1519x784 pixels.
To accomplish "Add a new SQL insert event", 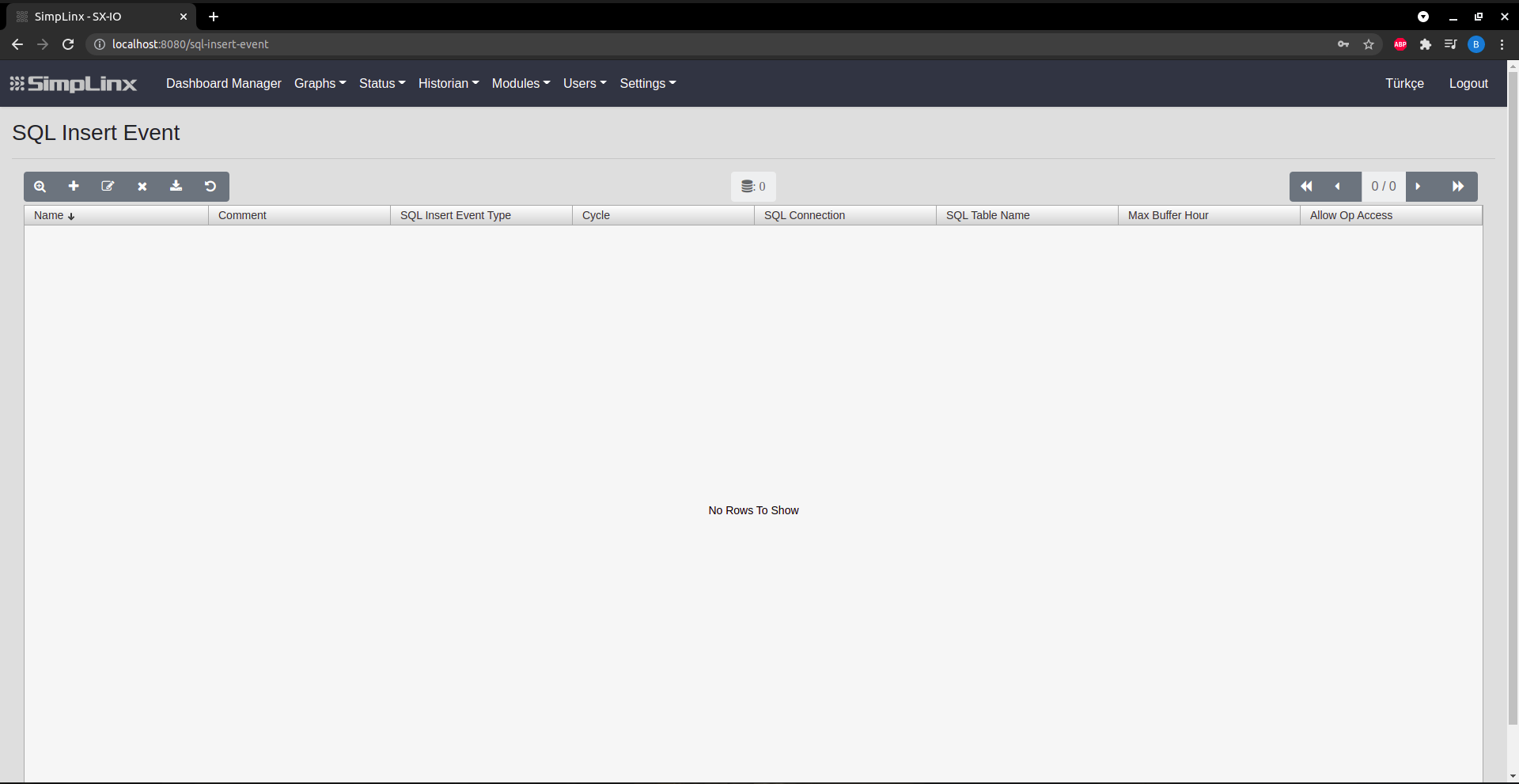I will [74, 187].
